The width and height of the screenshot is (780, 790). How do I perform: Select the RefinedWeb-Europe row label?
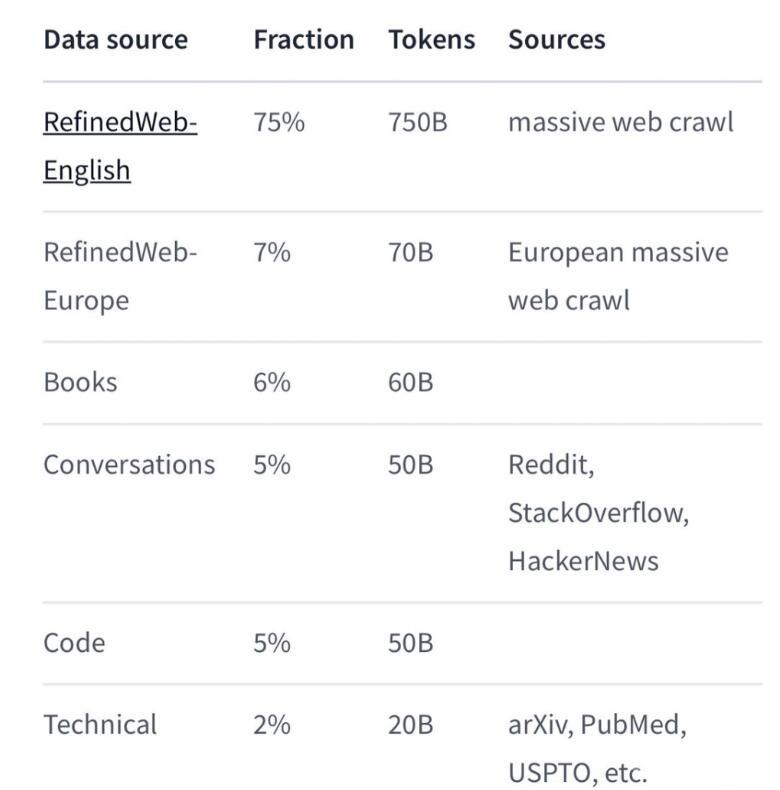tap(120, 276)
